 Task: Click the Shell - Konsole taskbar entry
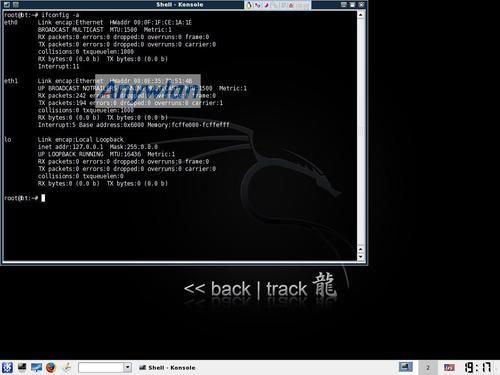tap(167, 367)
